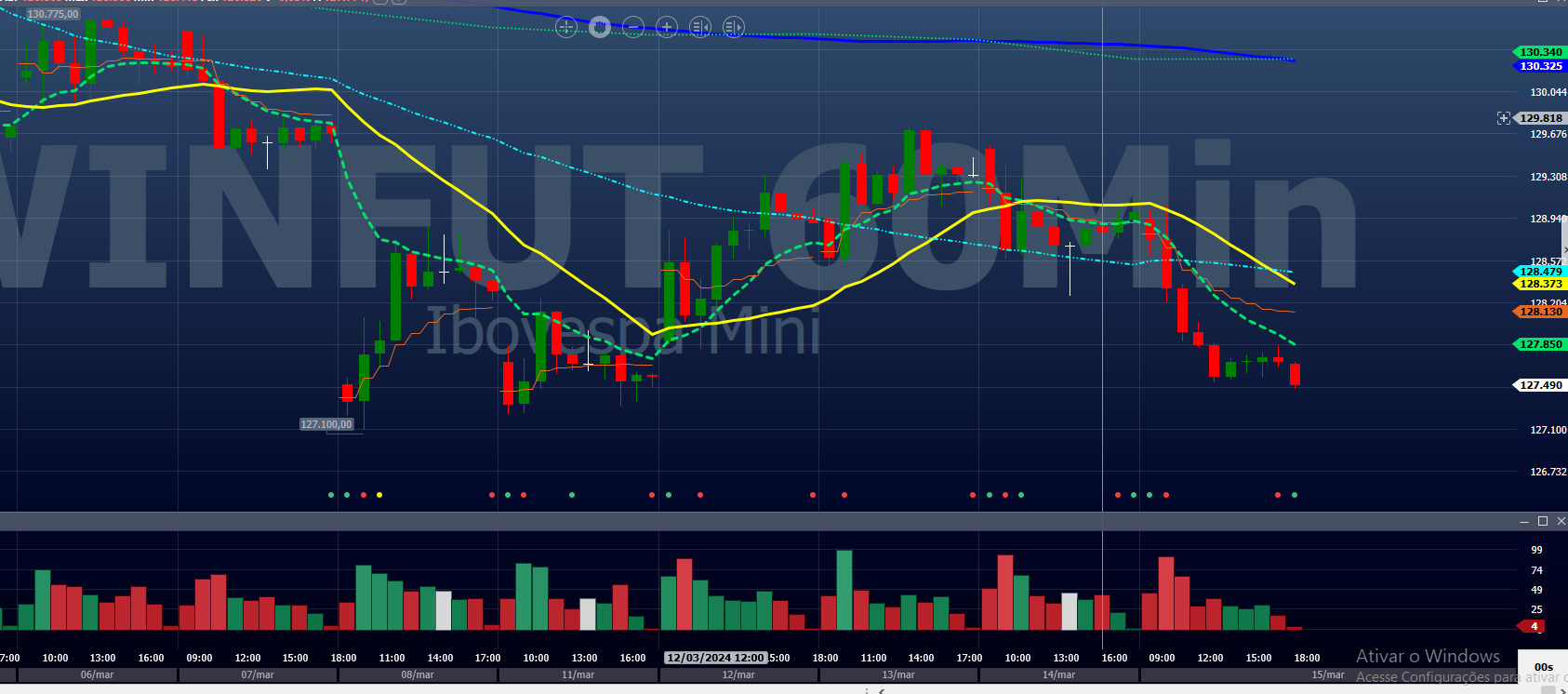Click the 74 volume axis value
The height and width of the screenshot is (694, 1568).
(x=1536, y=570)
